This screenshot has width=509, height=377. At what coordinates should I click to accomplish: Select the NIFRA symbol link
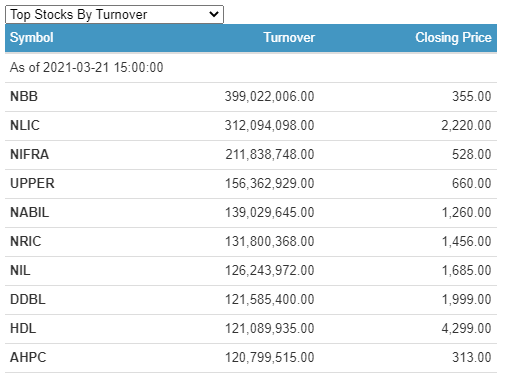pos(30,155)
